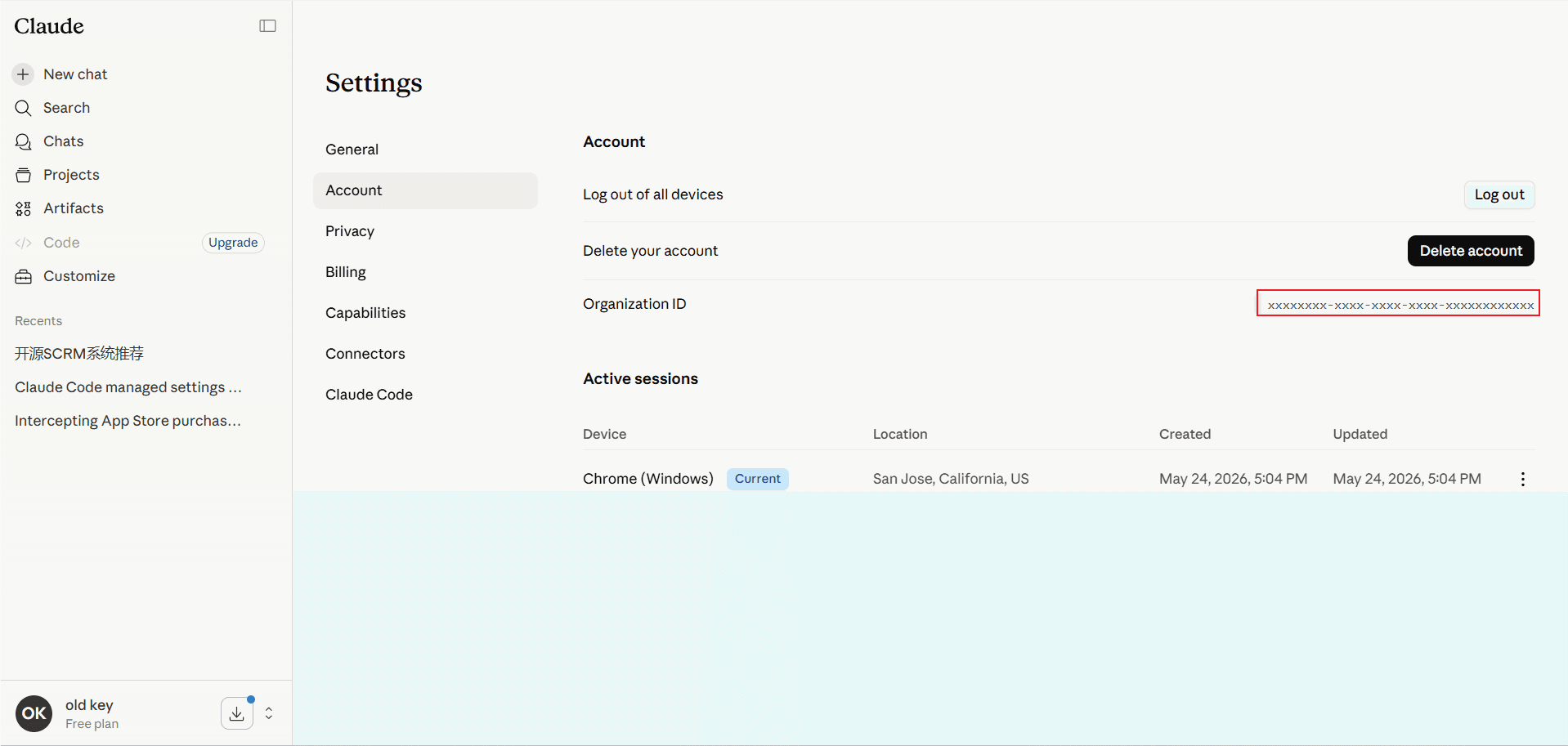Open the General settings tab
Viewport: 1568px width, 746px height.
coord(425,150)
